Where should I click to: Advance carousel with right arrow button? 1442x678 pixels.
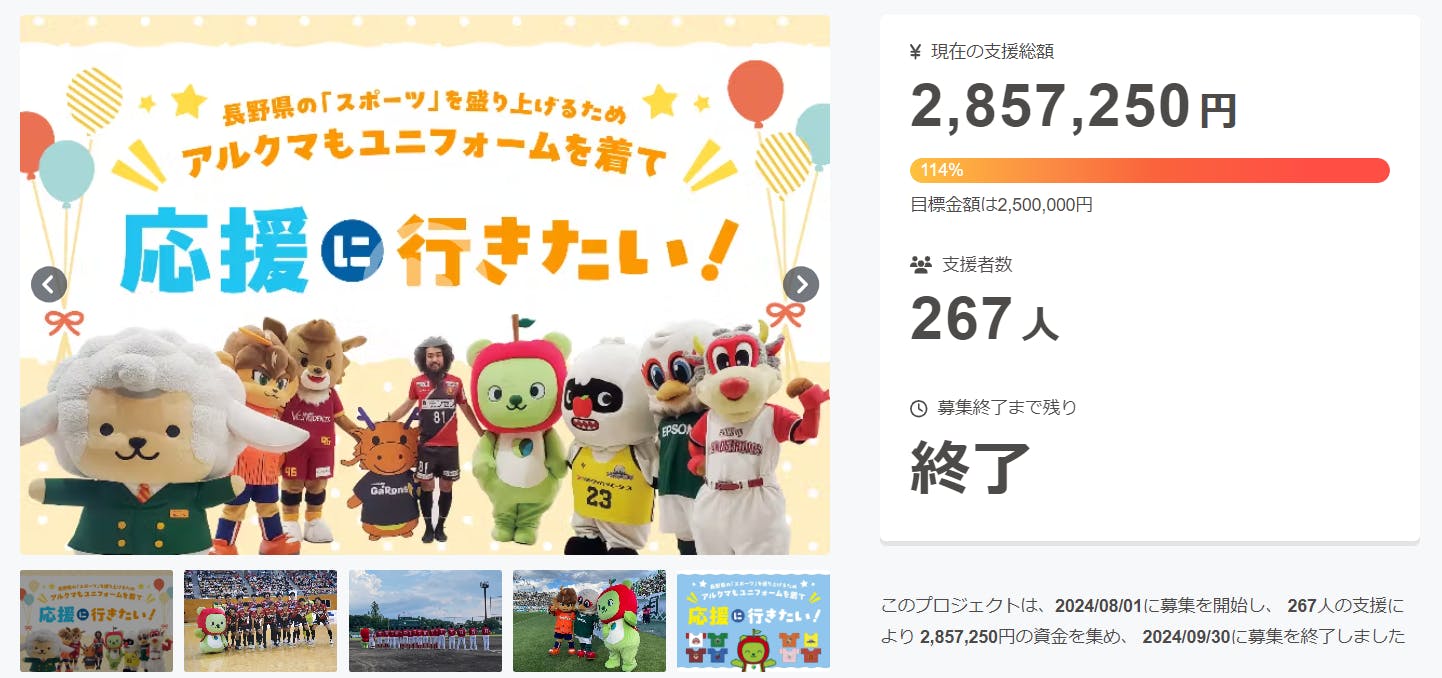pos(801,285)
